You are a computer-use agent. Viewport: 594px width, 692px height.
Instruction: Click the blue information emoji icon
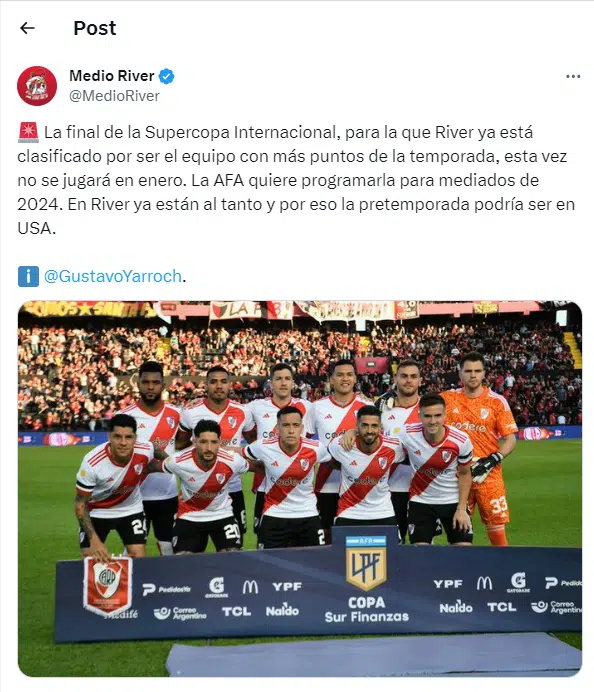tap(28, 276)
